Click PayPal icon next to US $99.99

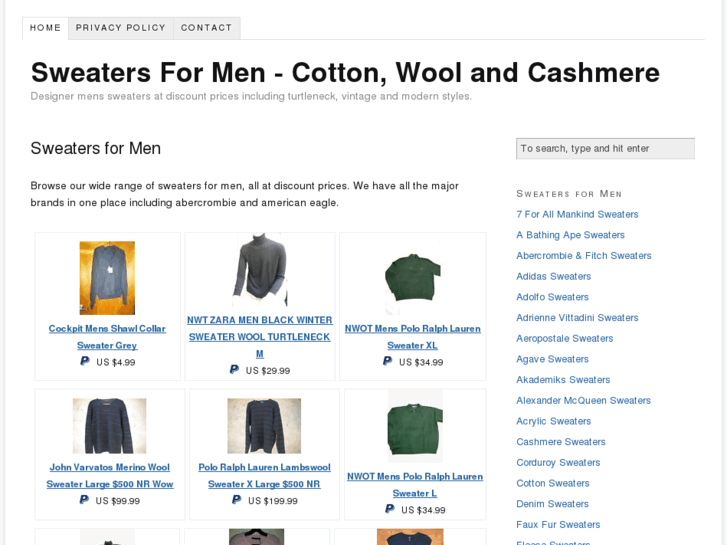coord(84,500)
